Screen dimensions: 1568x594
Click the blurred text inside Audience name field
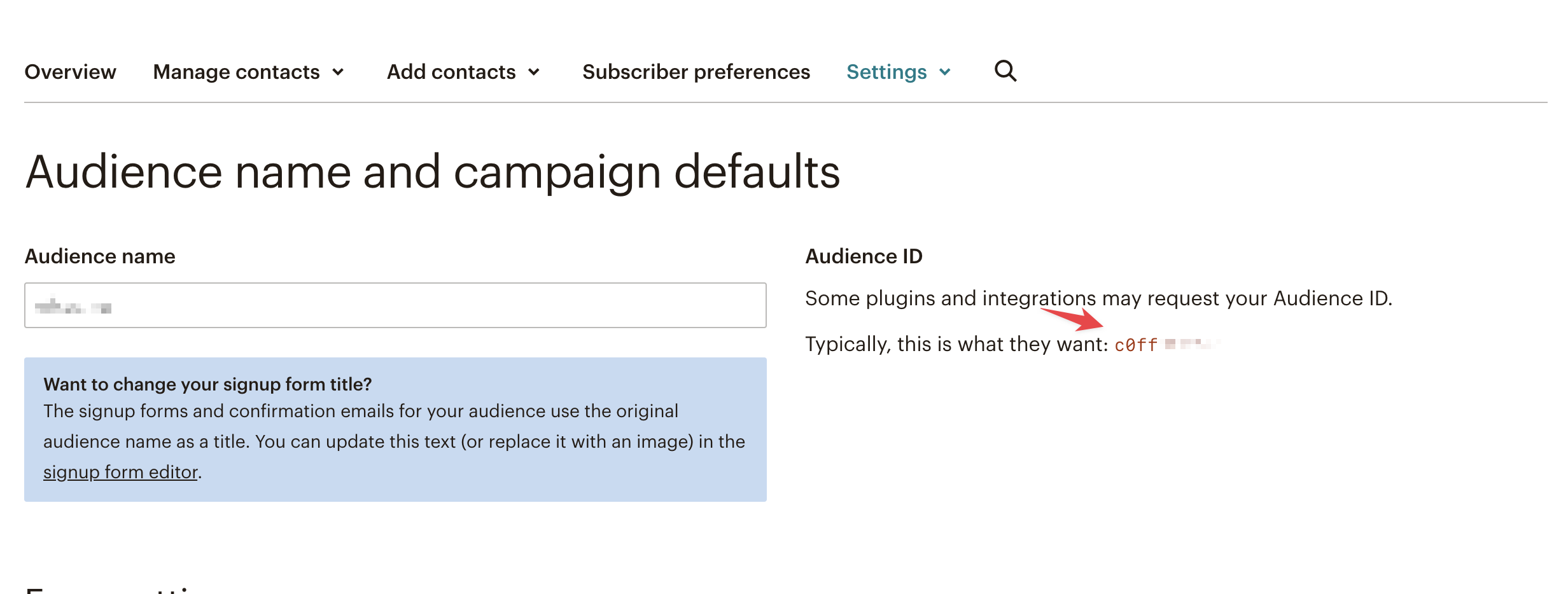pyautogui.click(x=73, y=308)
